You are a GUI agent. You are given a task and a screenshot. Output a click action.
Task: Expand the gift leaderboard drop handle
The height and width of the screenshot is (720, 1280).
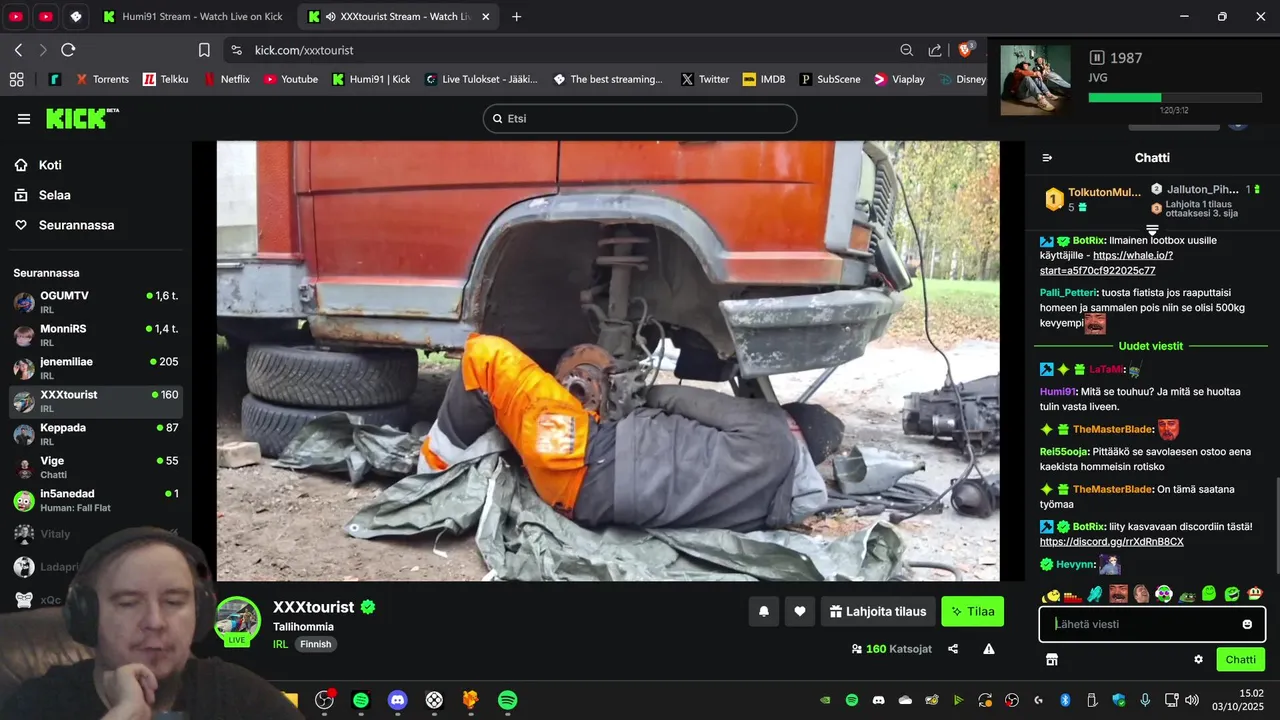coord(1152,229)
